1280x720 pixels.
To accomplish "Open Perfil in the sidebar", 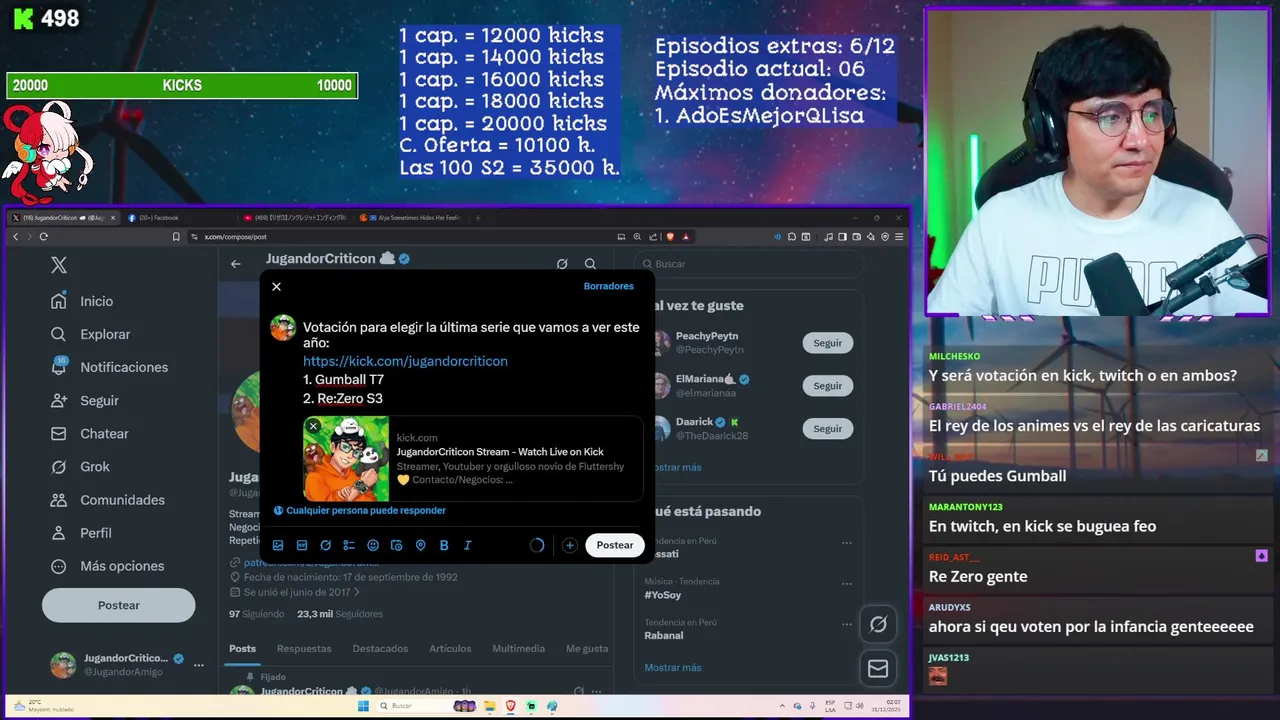I will coord(83,532).
